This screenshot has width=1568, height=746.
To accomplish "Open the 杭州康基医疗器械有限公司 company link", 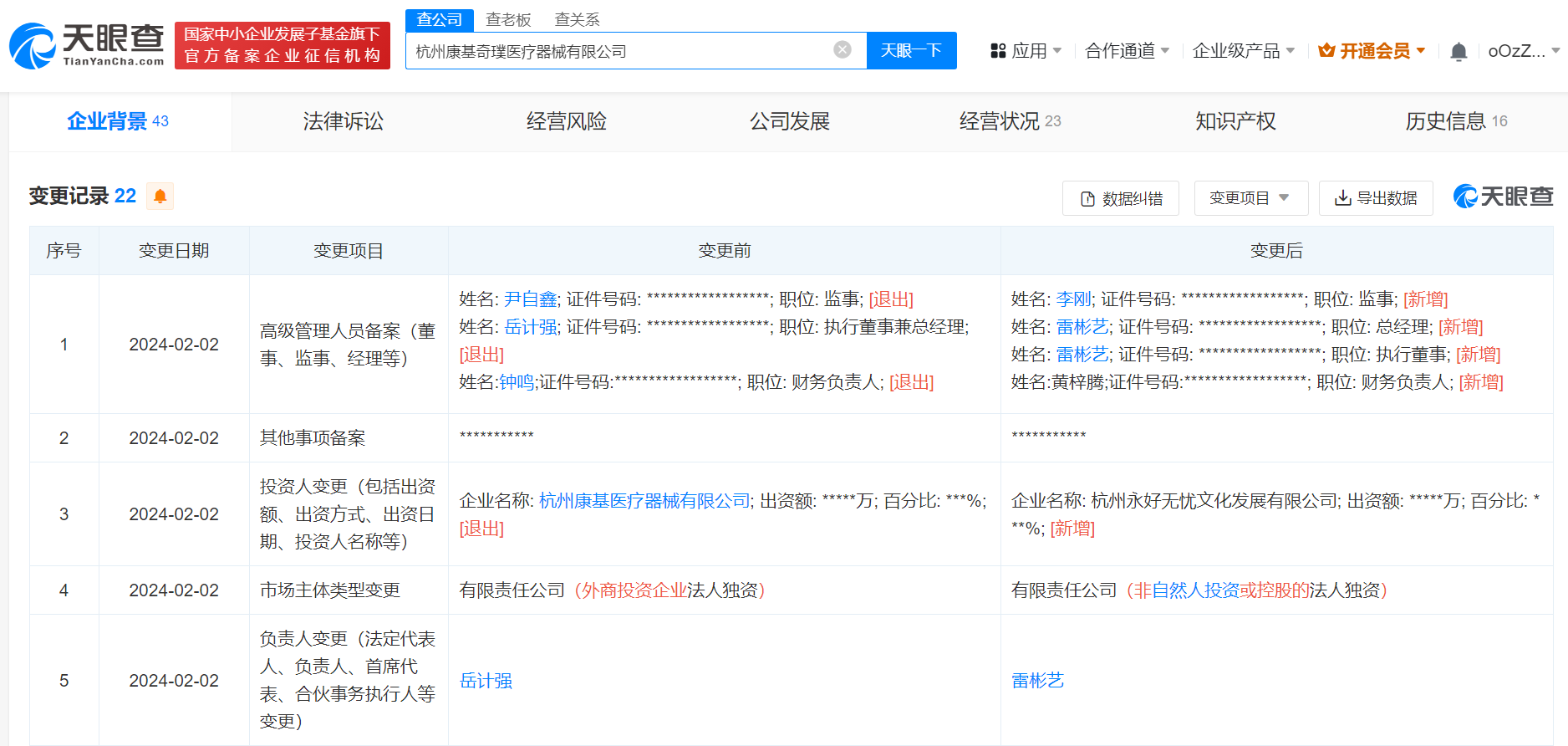I will [x=644, y=501].
